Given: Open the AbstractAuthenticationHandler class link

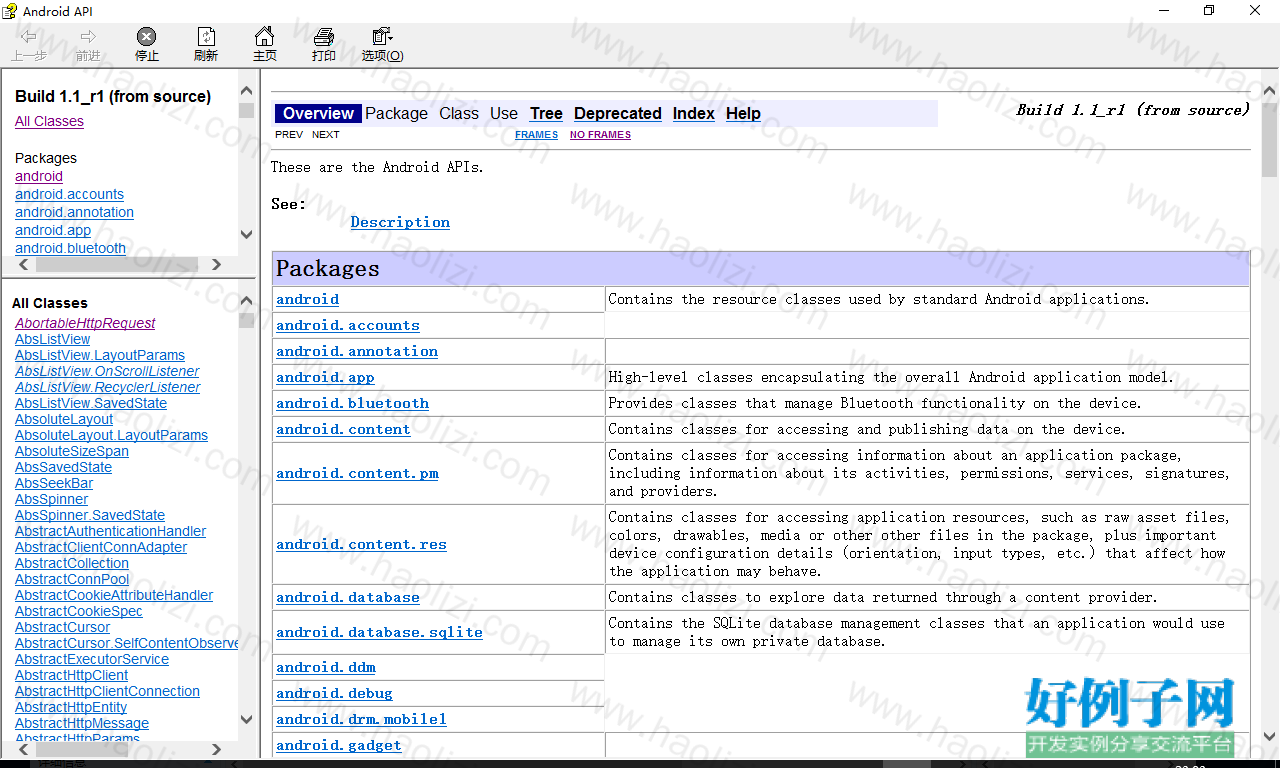Looking at the screenshot, I should point(111,531).
